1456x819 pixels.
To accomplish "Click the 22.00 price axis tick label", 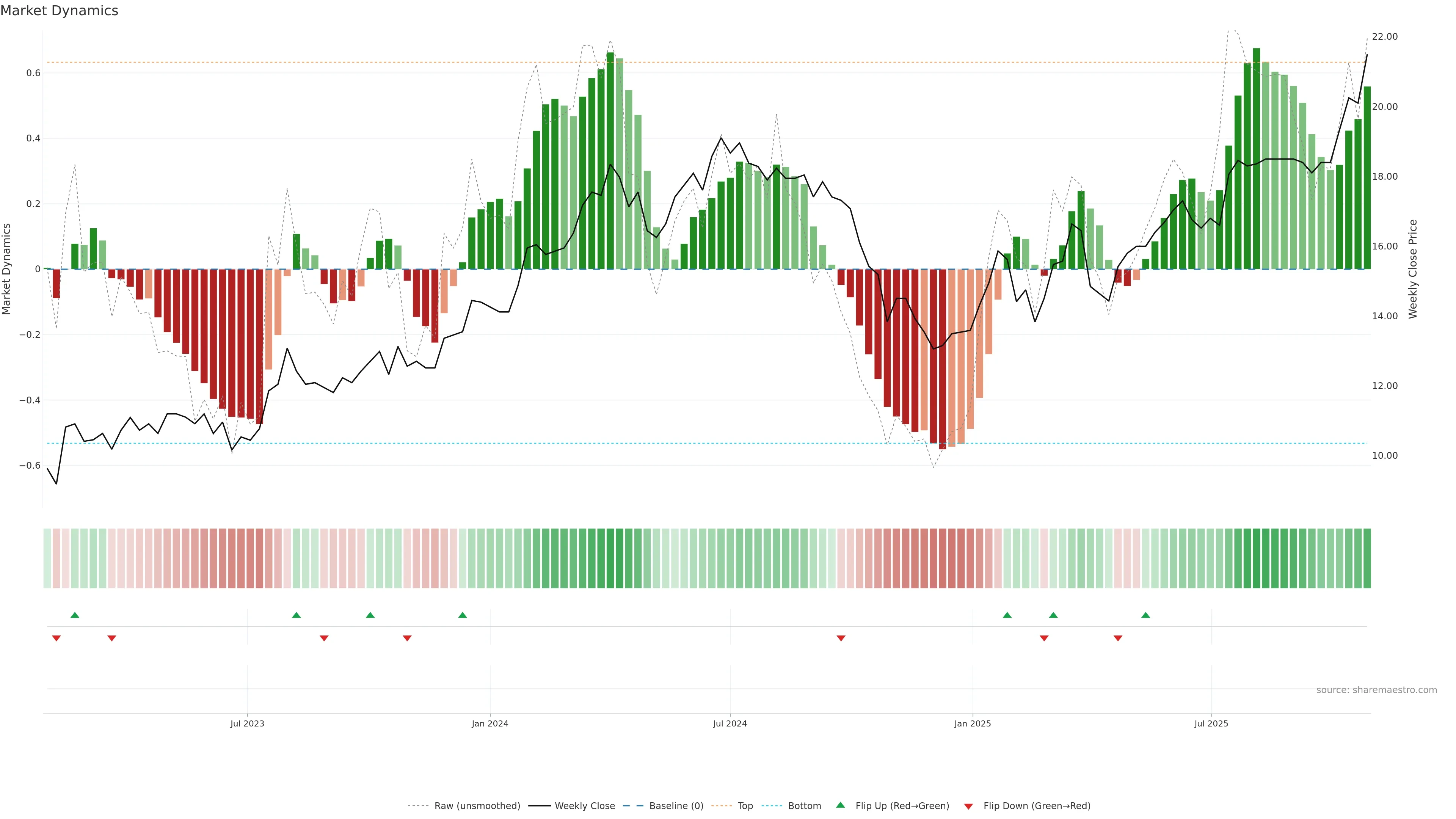I will [x=1384, y=37].
